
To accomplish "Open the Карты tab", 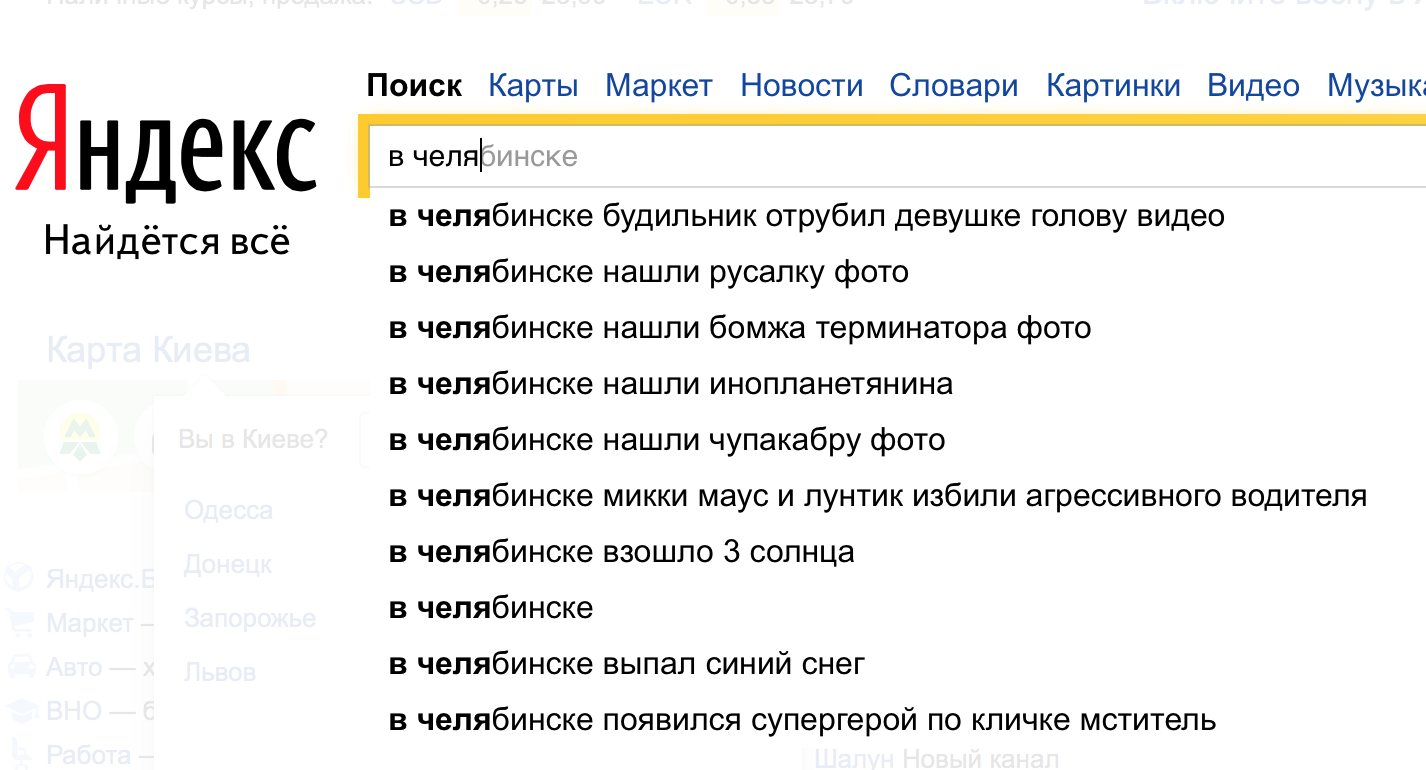I will [x=533, y=86].
